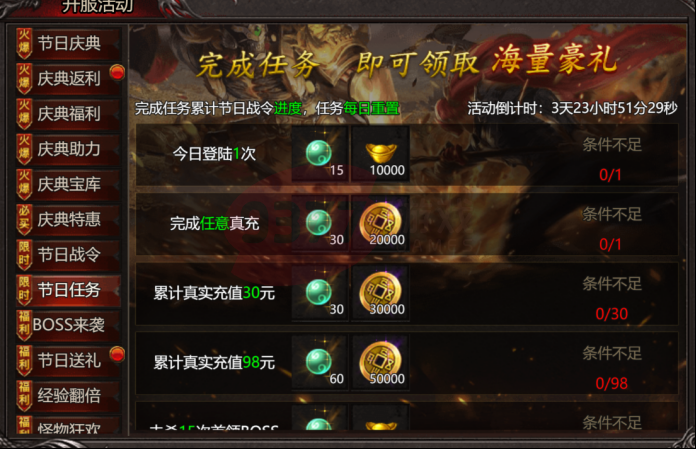Click 条件不足 button for 累计真实充值98元 task
696x449 pixels.
[612, 354]
